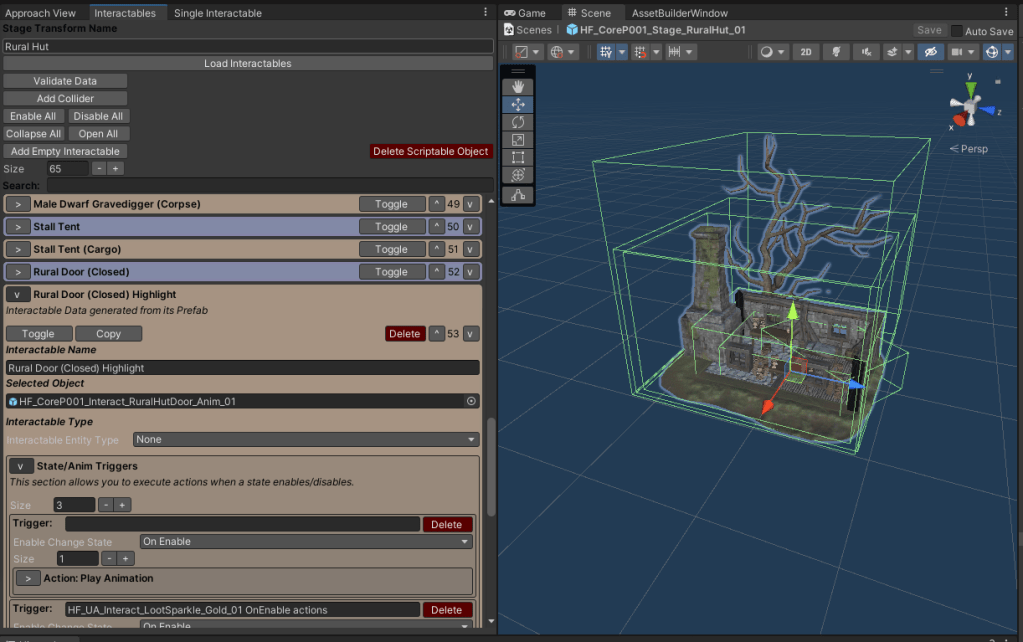The width and height of the screenshot is (1023, 642).
Task: Select the Move tool
Action: point(518,105)
